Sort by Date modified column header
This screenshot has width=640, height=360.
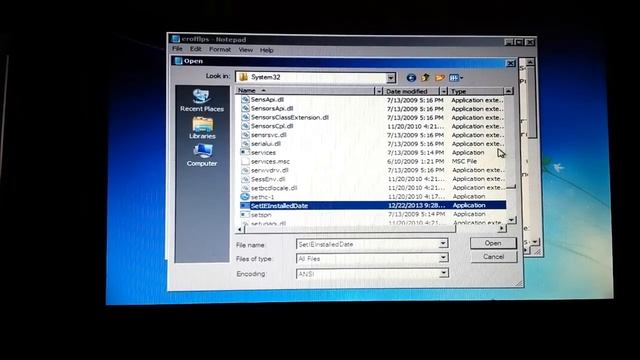tap(411, 91)
